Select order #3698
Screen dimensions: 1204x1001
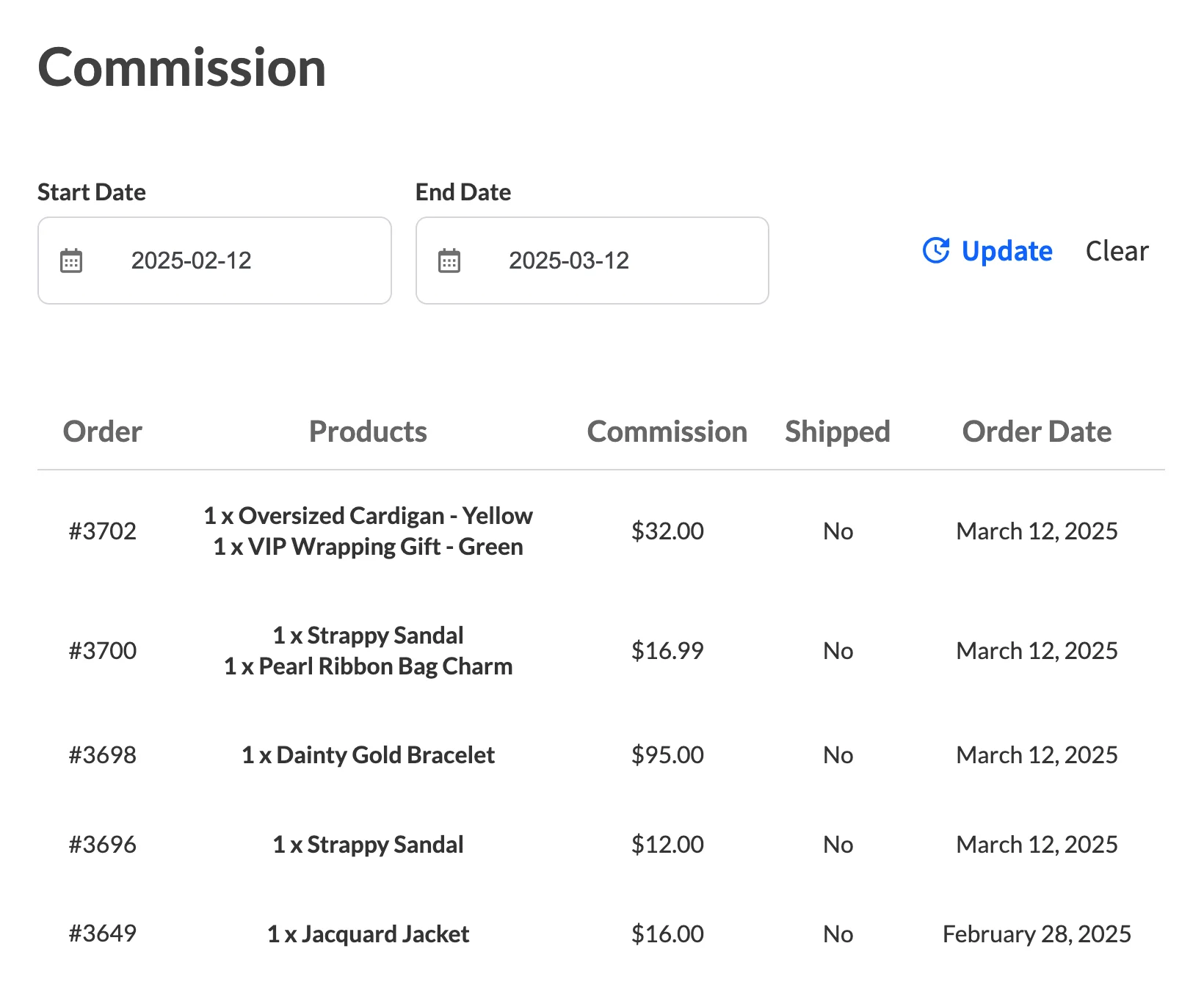[x=102, y=754]
